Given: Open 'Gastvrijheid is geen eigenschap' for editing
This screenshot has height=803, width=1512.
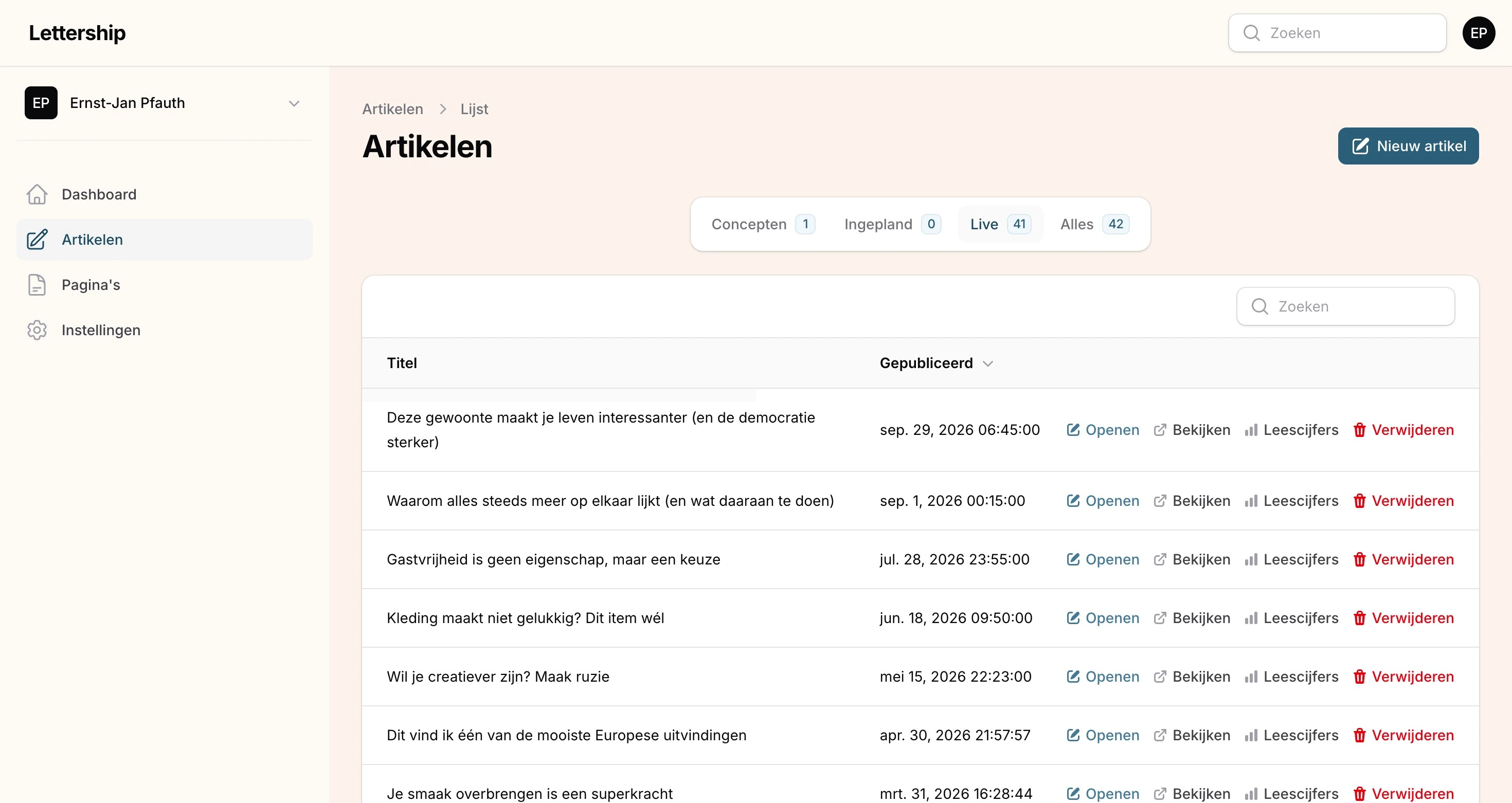Looking at the screenshot, I should tap(1103, 559).
